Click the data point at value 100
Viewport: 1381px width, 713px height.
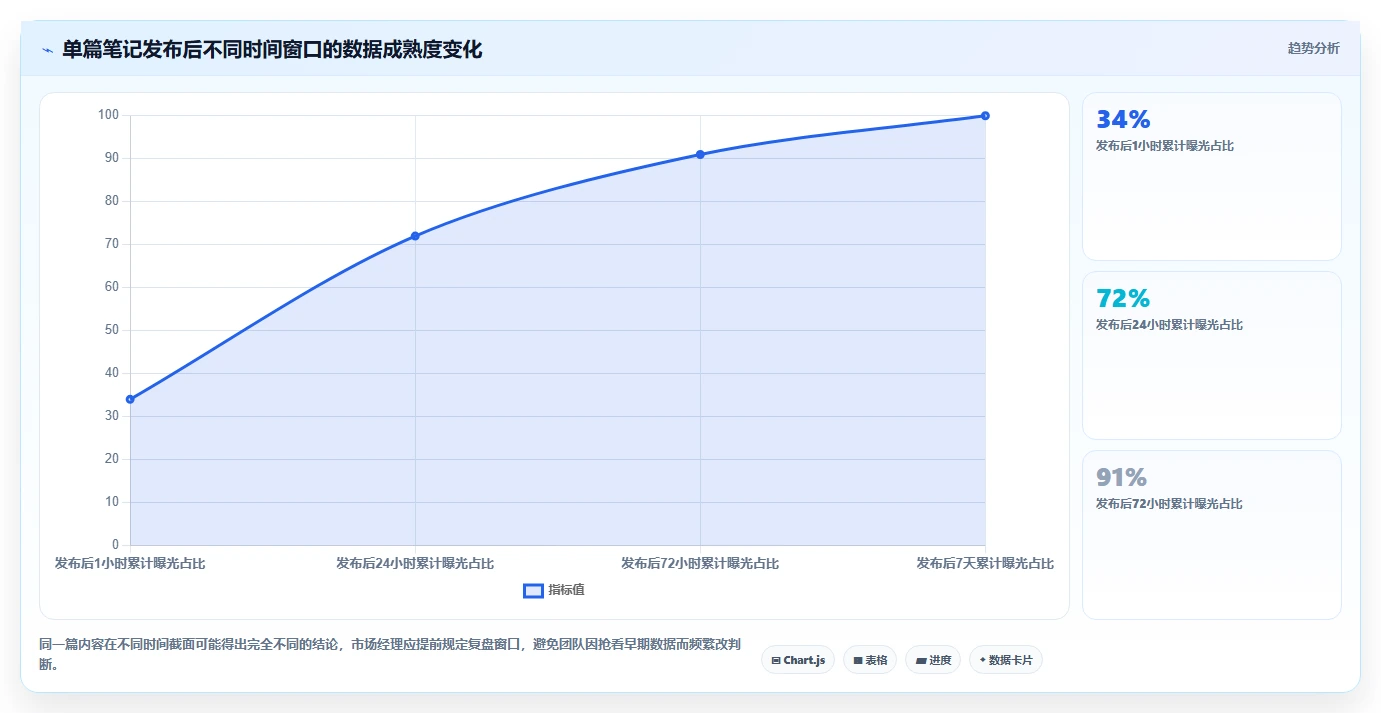(985, 115)
